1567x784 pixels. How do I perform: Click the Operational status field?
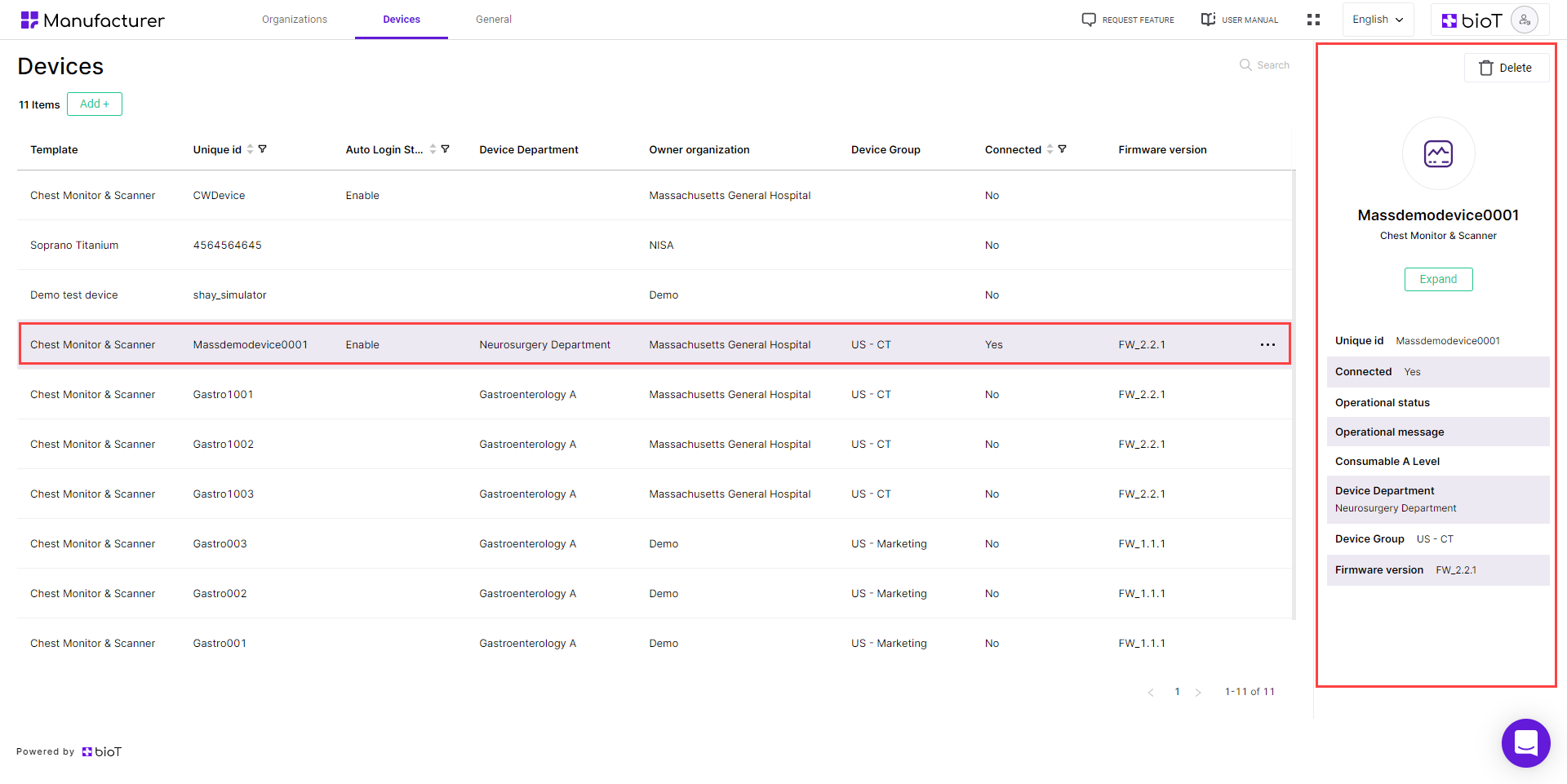(1438, 402)
